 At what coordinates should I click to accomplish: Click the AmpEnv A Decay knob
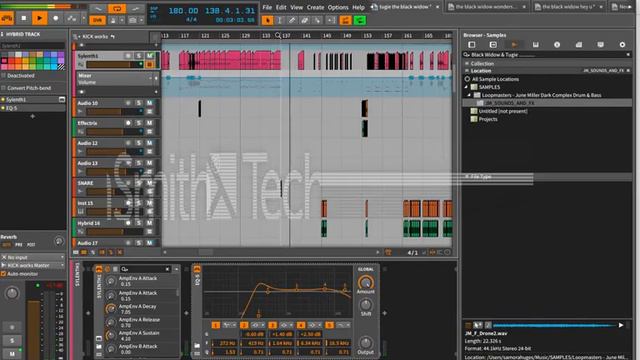(x=111, y=309)
